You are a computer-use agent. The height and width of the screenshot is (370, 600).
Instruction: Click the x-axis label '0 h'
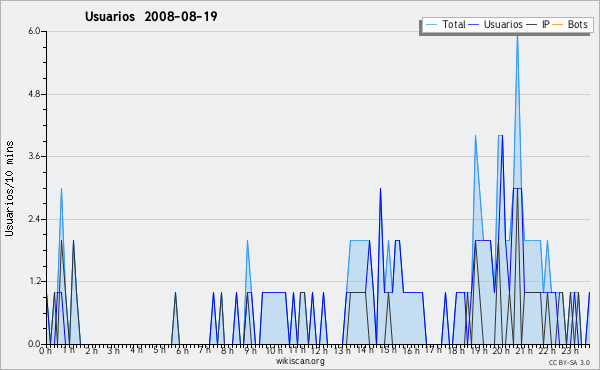coord(45,351)
